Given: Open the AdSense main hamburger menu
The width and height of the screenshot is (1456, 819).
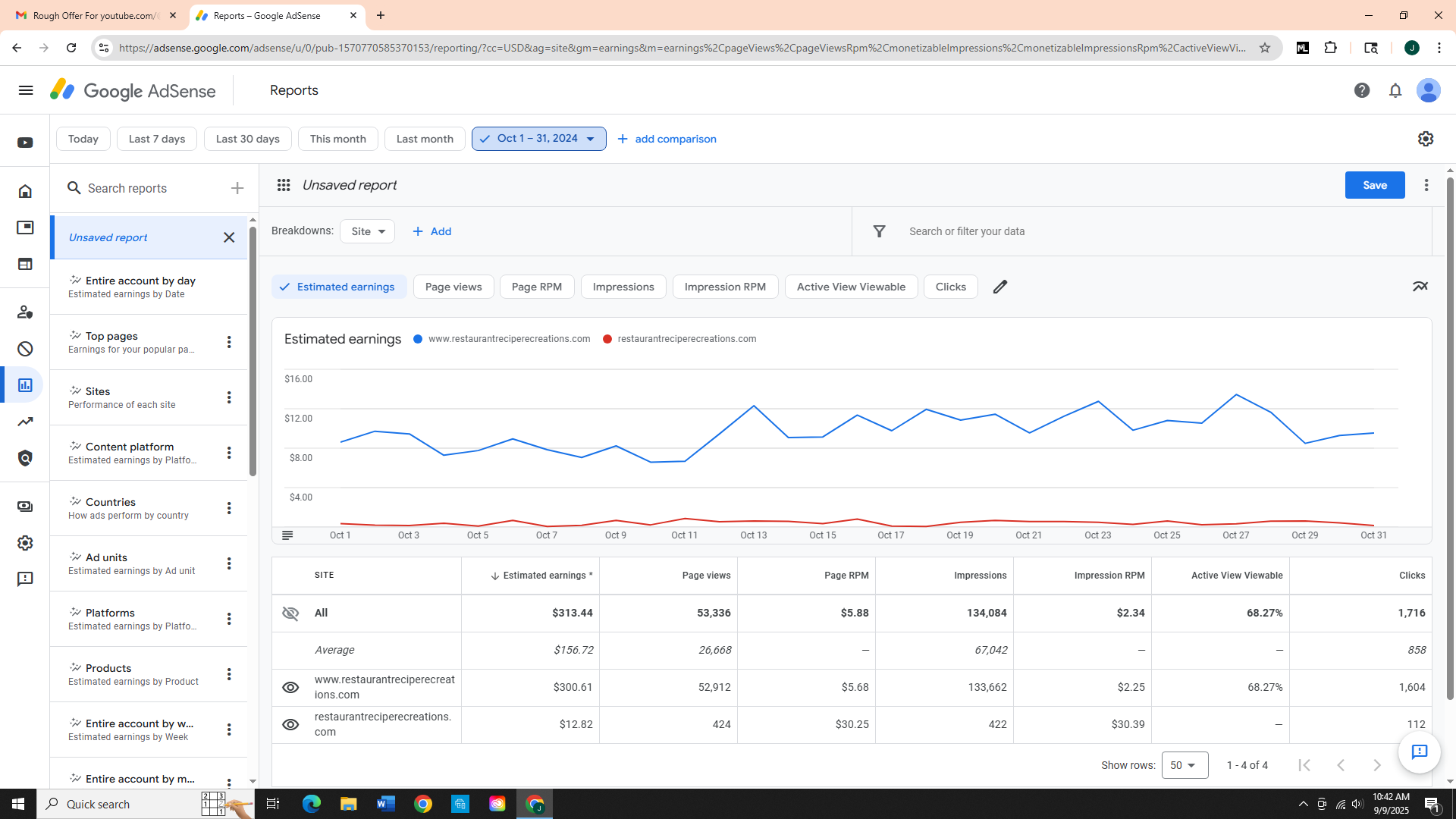Looking at the screenshot, I should click(26, 90).
